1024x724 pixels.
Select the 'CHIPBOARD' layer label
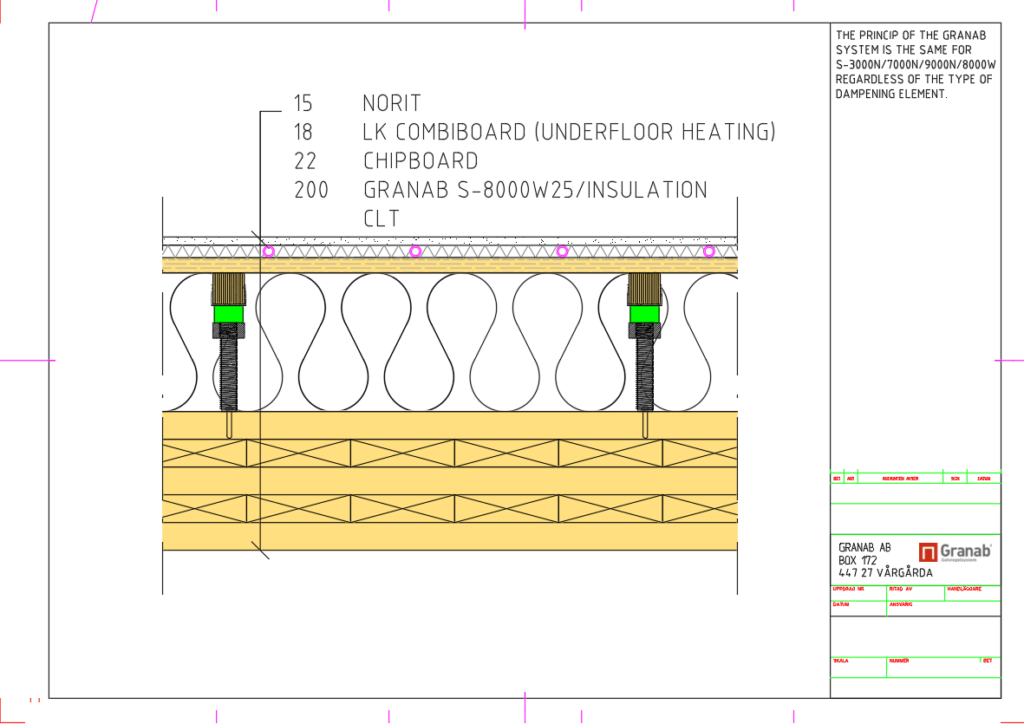point(421,161)
